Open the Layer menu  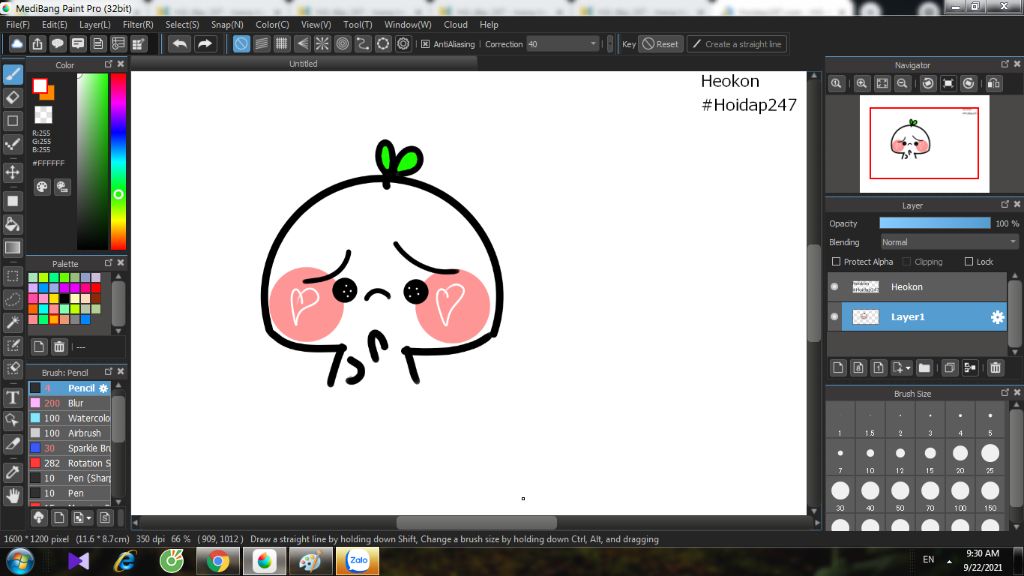pyautogui.click(x=95, y=25)
